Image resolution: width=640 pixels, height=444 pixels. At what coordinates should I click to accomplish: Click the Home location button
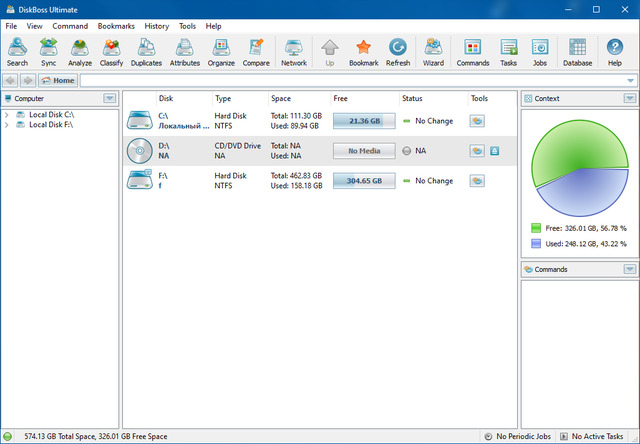click(x=58, y=80)
